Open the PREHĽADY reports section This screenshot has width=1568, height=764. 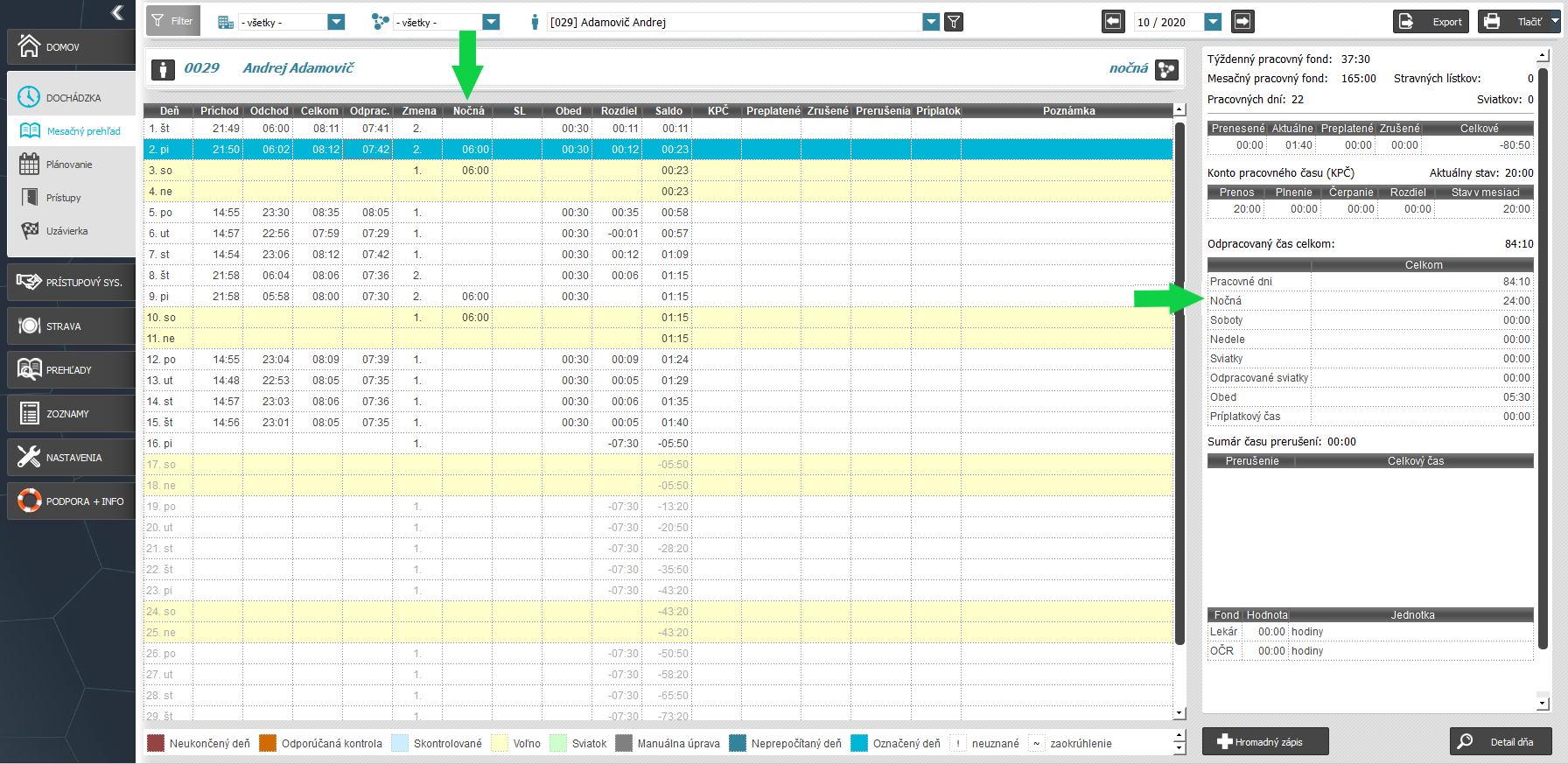[71, 370]
